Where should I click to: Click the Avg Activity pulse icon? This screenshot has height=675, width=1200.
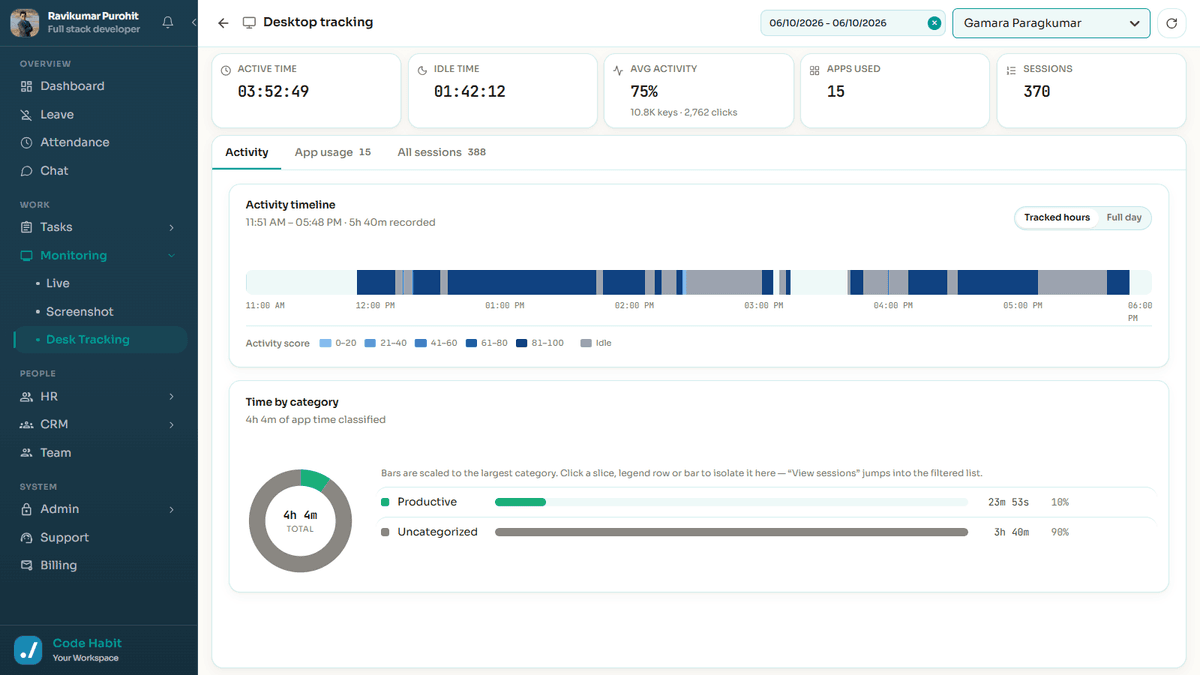point(619,70)
